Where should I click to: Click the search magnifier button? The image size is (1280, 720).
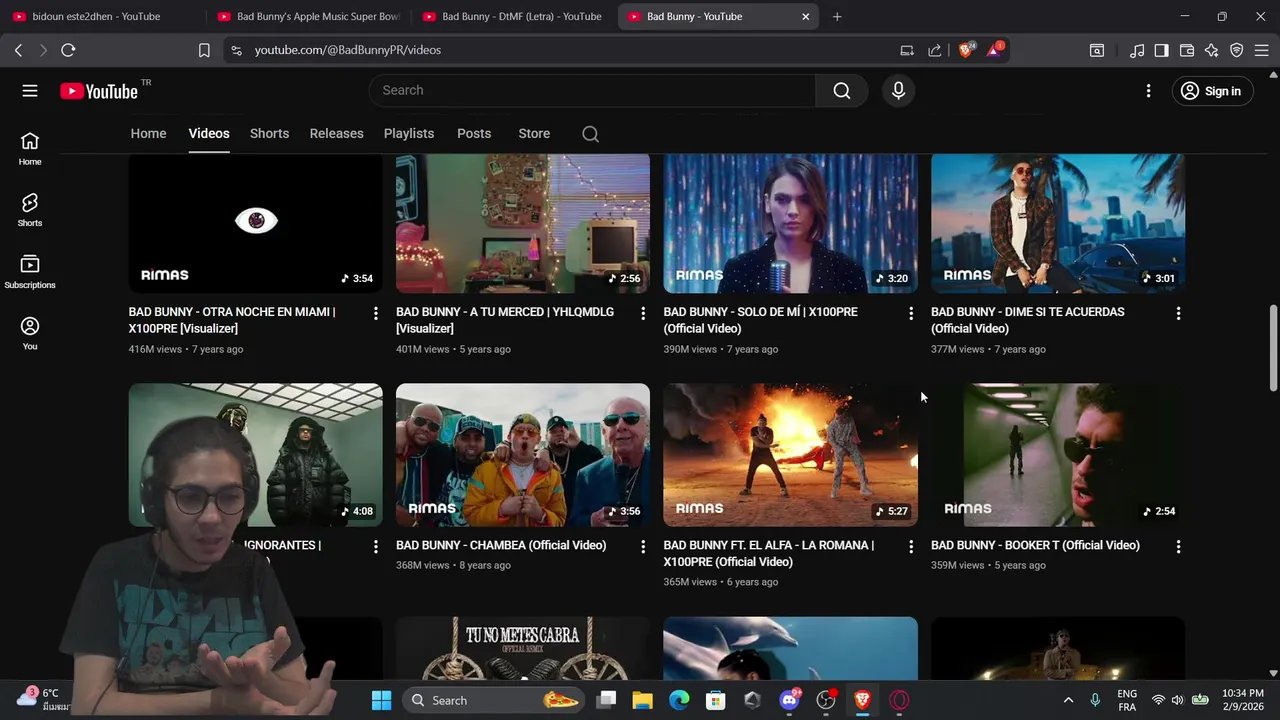point(842,91)
